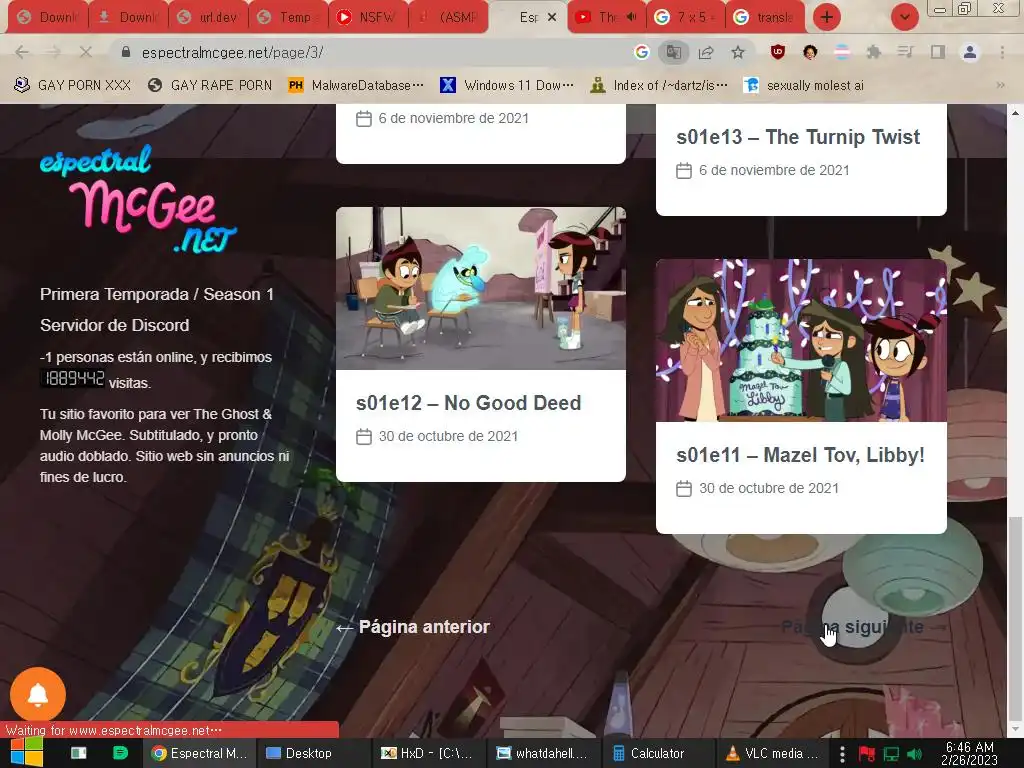Screen dimensions: 1024x768
Task: Open the No Good Deed episode thumbnail
Action: [481, 288]
